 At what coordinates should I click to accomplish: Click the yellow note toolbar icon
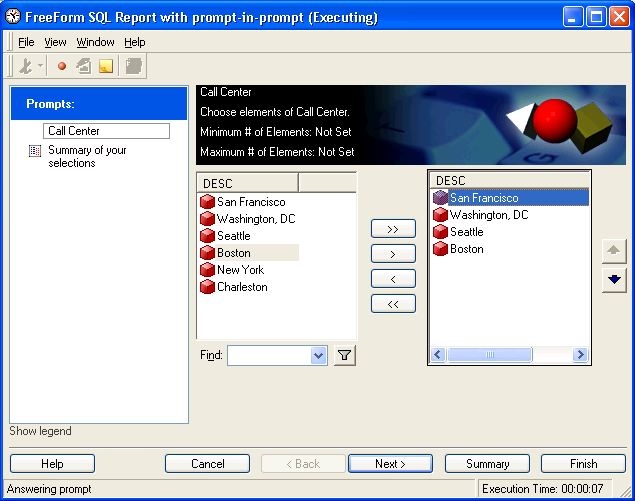point(106,67)
